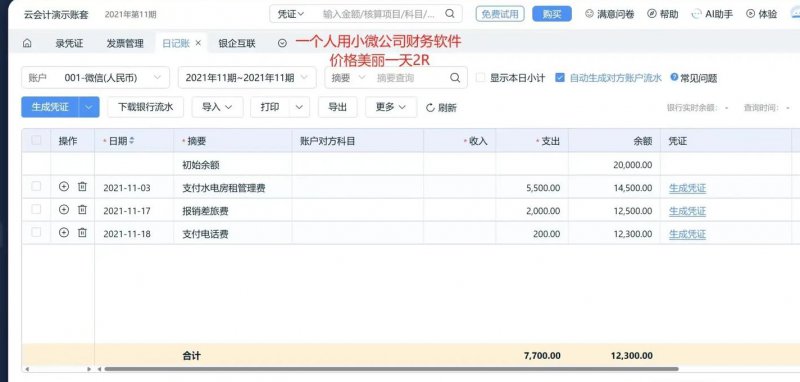Open the period range 2021年11期 dropdown

tap(246, 78)
